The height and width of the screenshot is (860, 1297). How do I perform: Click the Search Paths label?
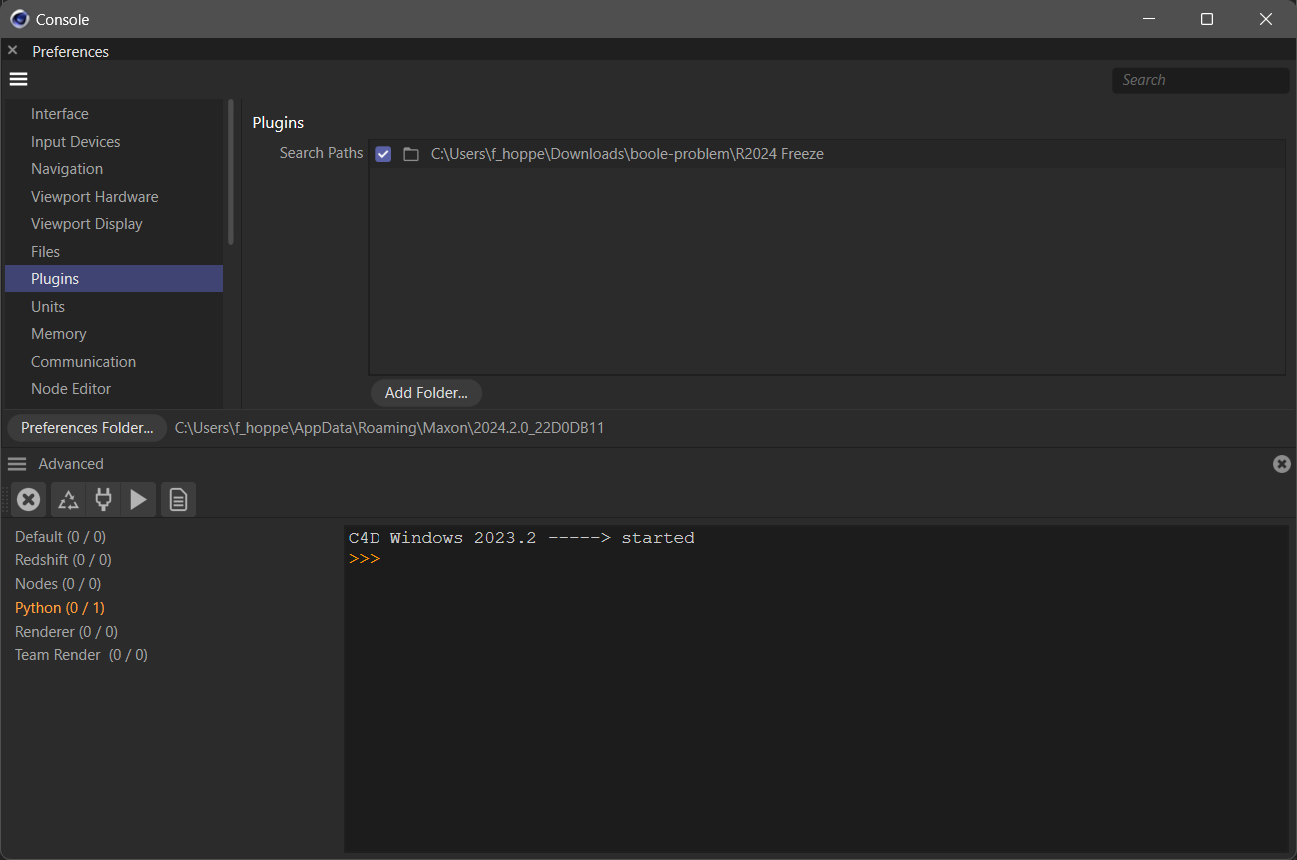[x=321, y=153]
